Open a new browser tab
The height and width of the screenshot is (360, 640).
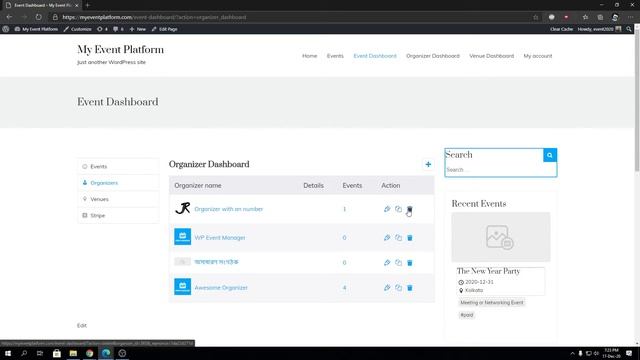[x=87, y=5]
